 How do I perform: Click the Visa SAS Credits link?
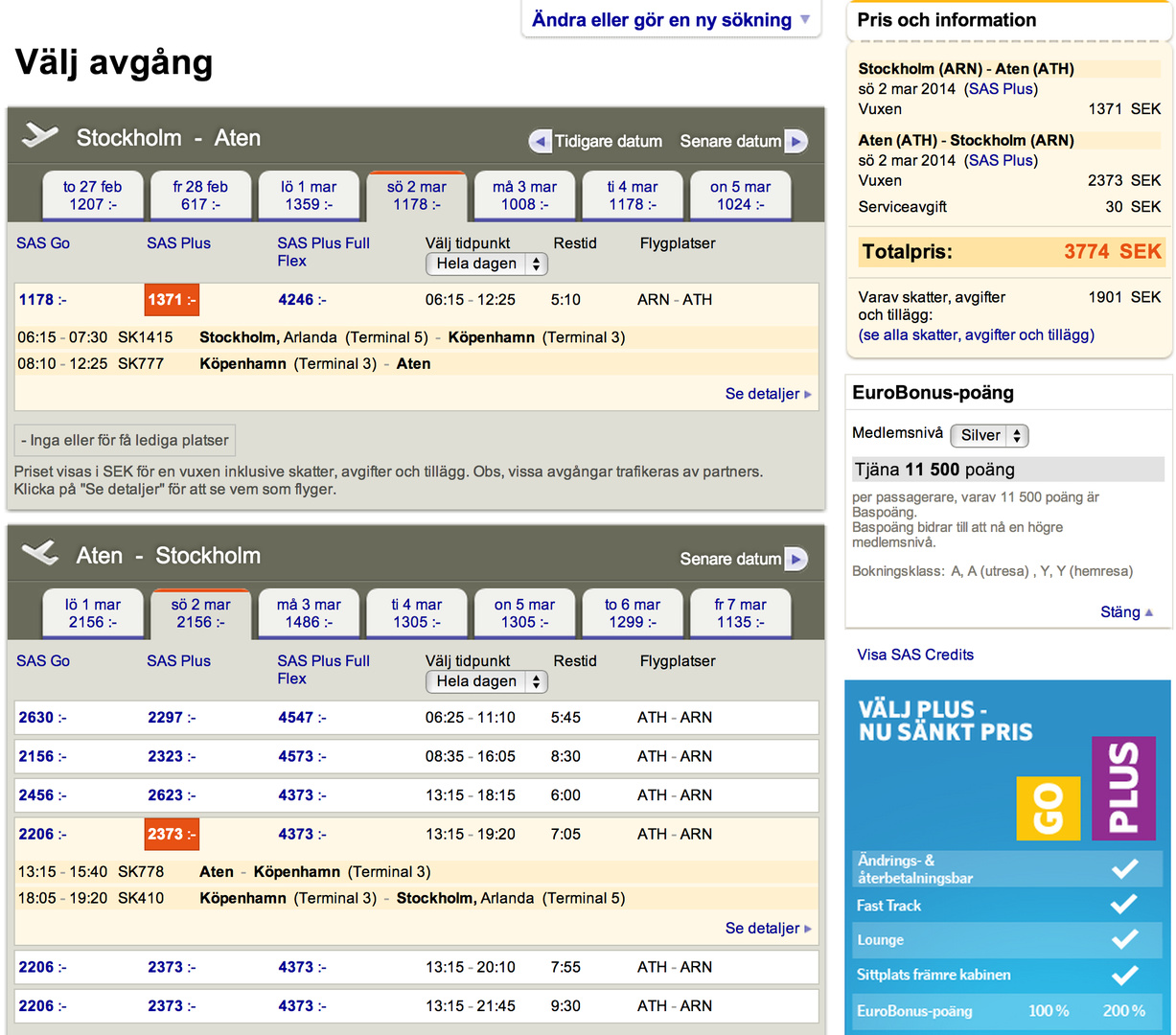coord(915,655)
